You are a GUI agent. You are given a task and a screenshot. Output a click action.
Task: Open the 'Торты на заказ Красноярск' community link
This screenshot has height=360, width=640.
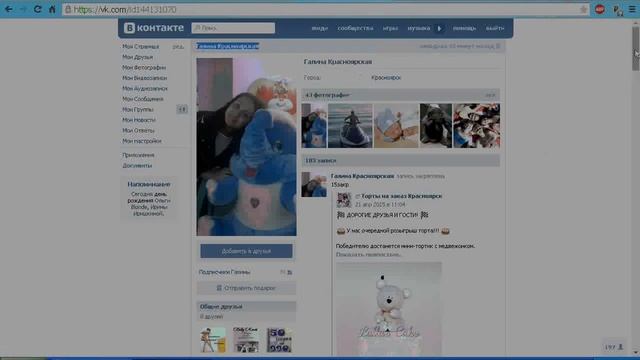[402, 196]
